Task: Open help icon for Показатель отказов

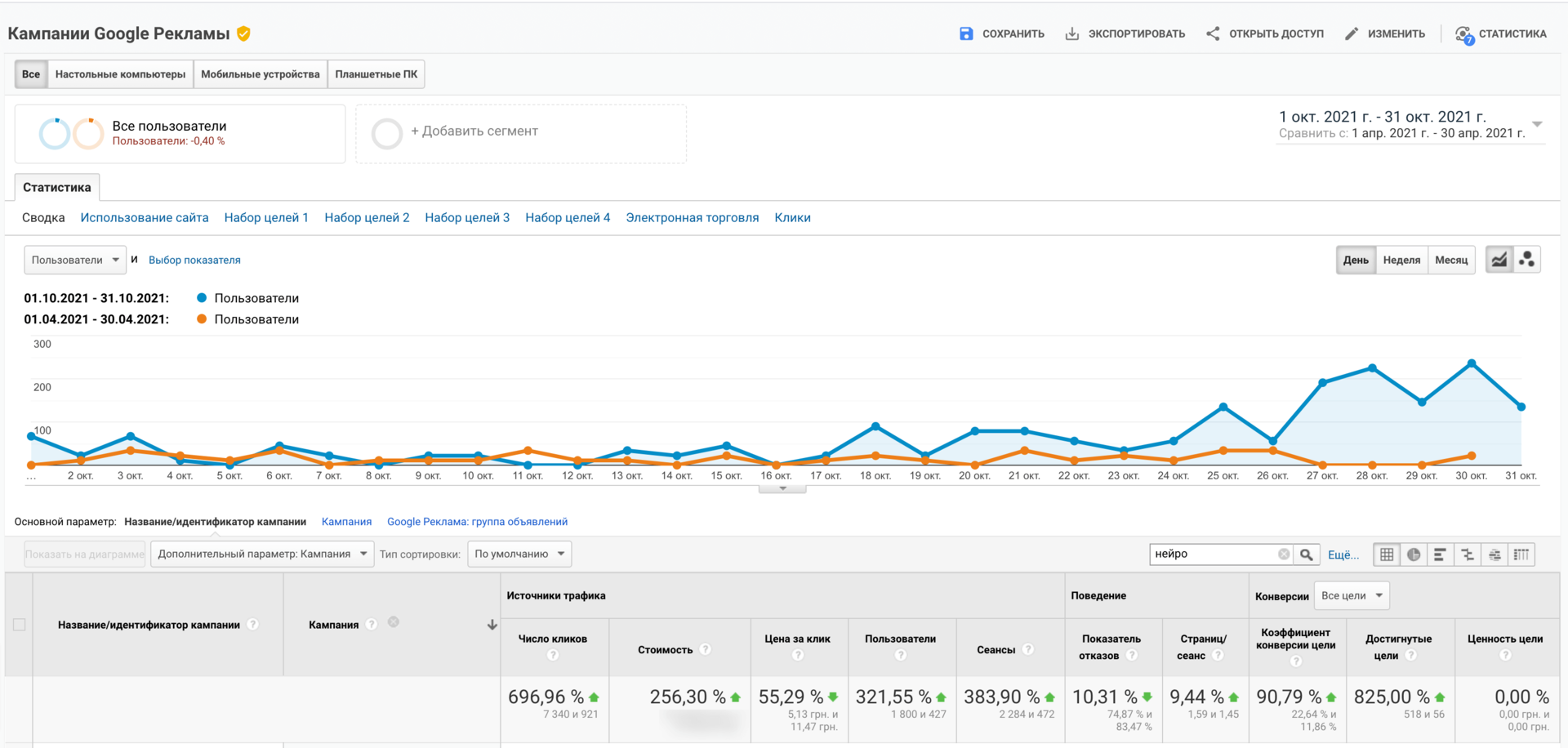Action: (x=1132, y=656)
